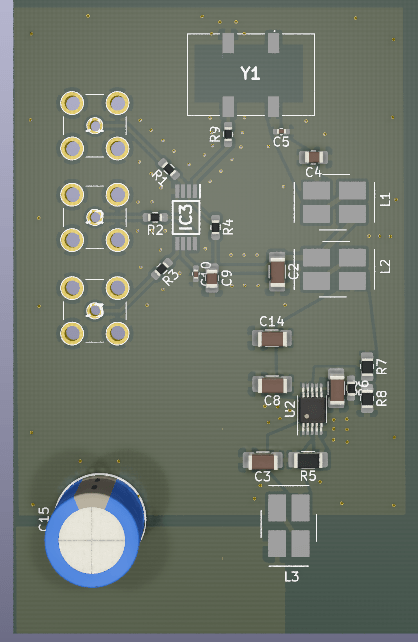Click the C8 capacitor

point(272,384)
